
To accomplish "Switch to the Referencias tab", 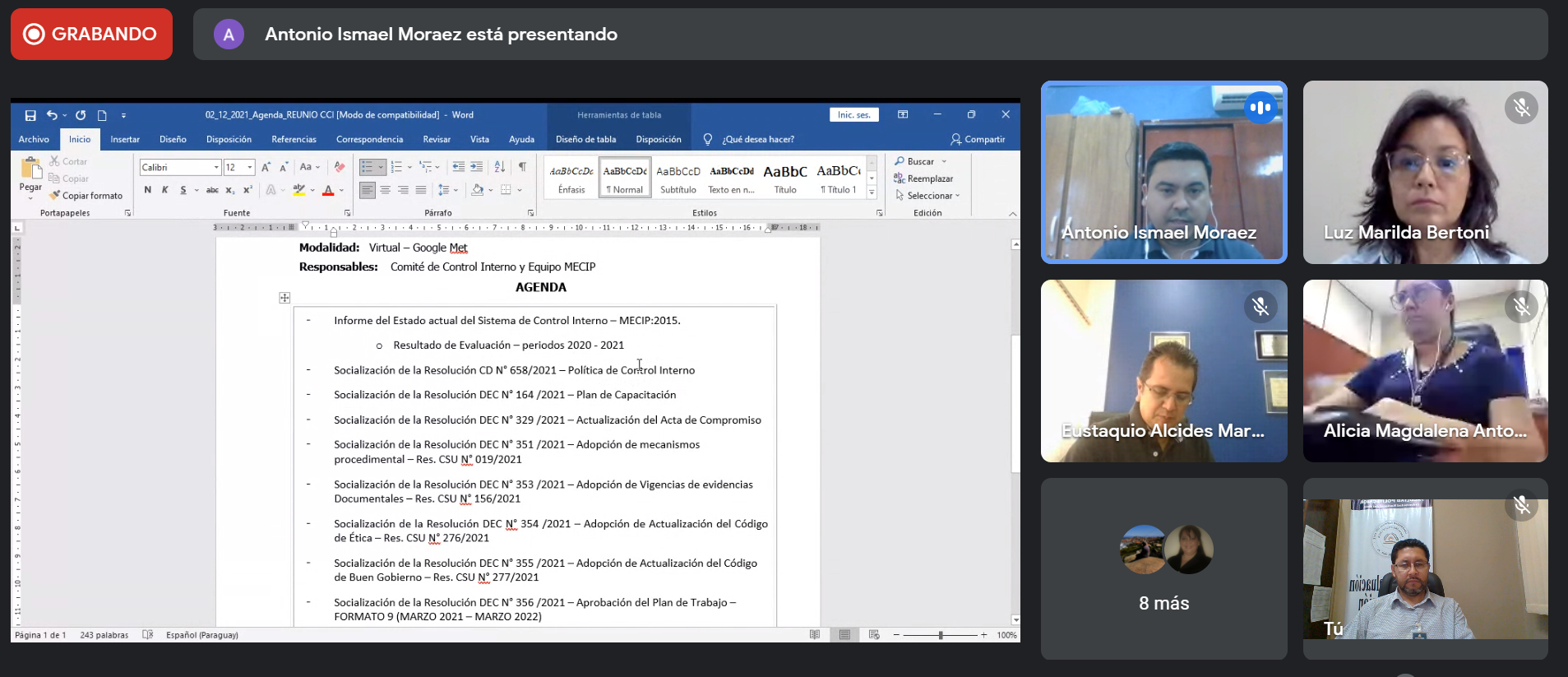I will point(294,139).
